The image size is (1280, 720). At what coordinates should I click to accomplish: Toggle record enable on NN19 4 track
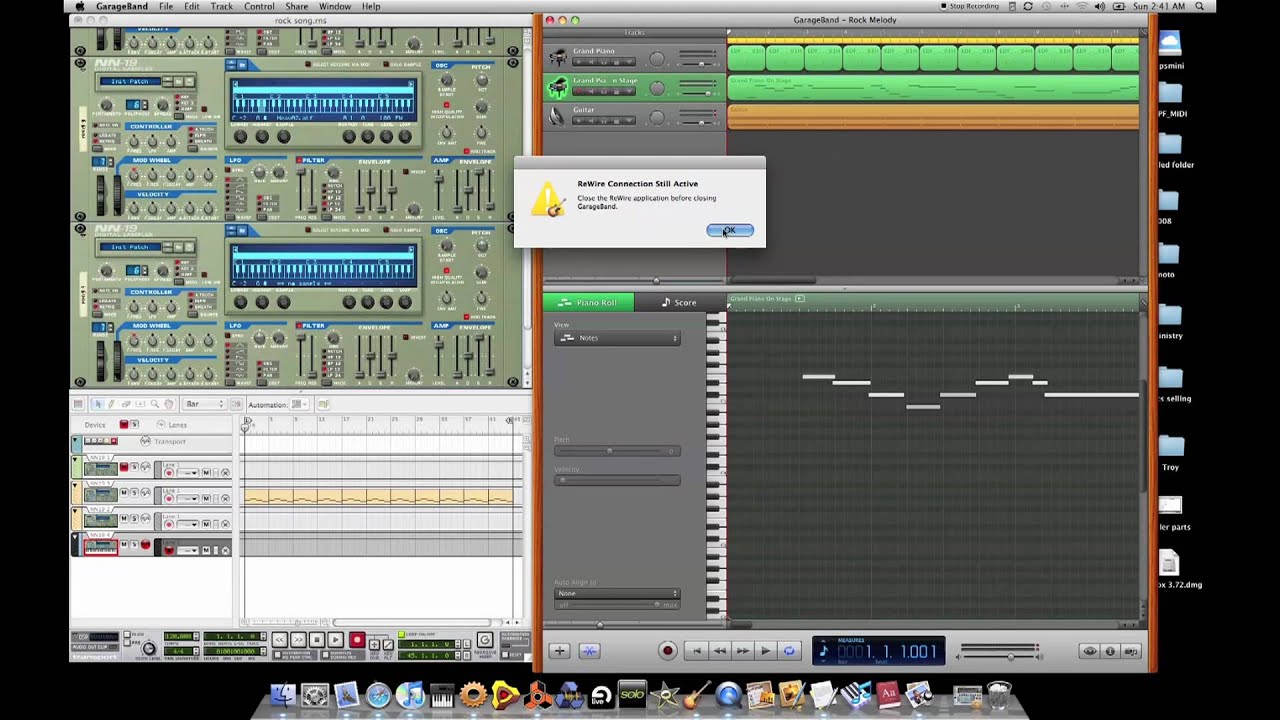[146, 544]
